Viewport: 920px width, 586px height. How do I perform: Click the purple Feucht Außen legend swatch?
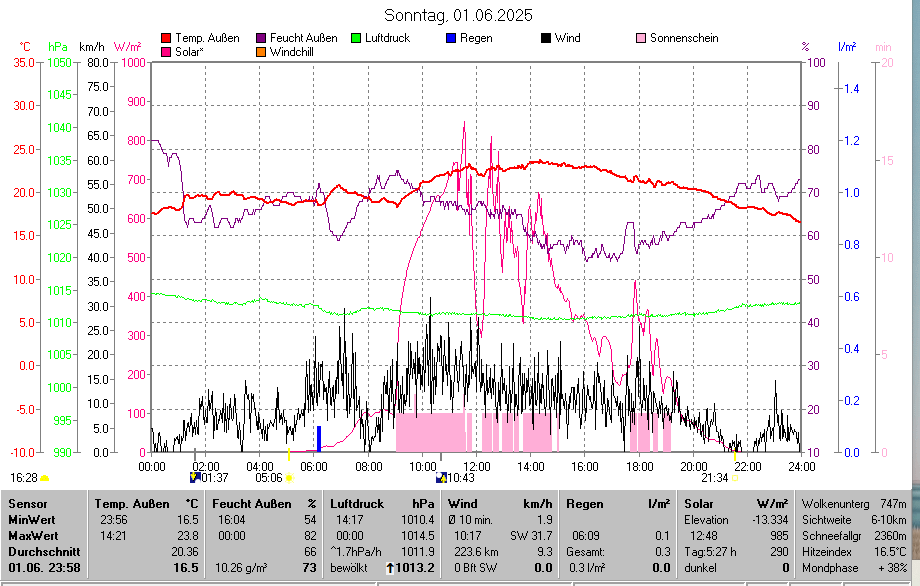(261, 38)
